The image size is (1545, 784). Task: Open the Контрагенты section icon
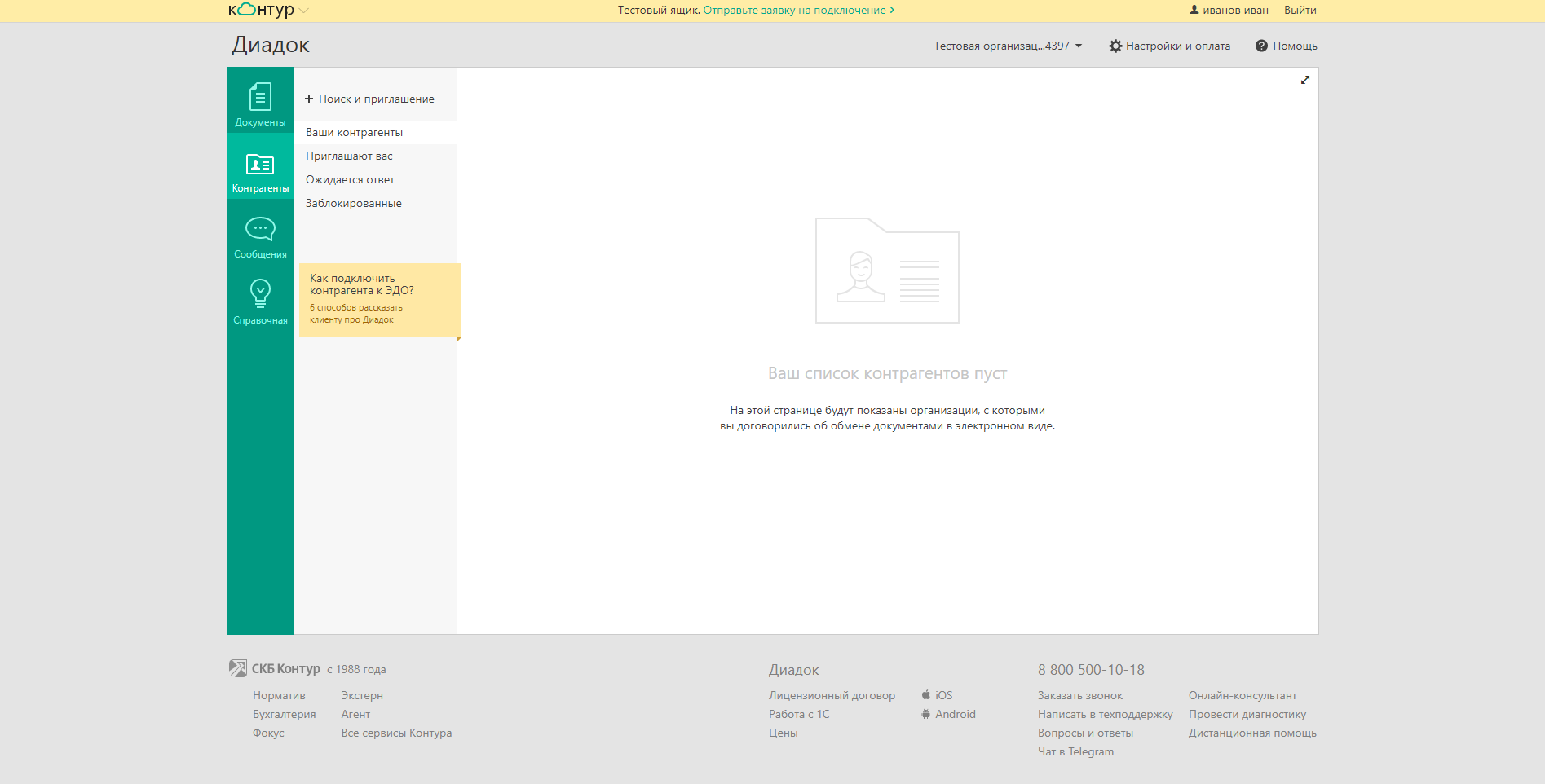260,164
